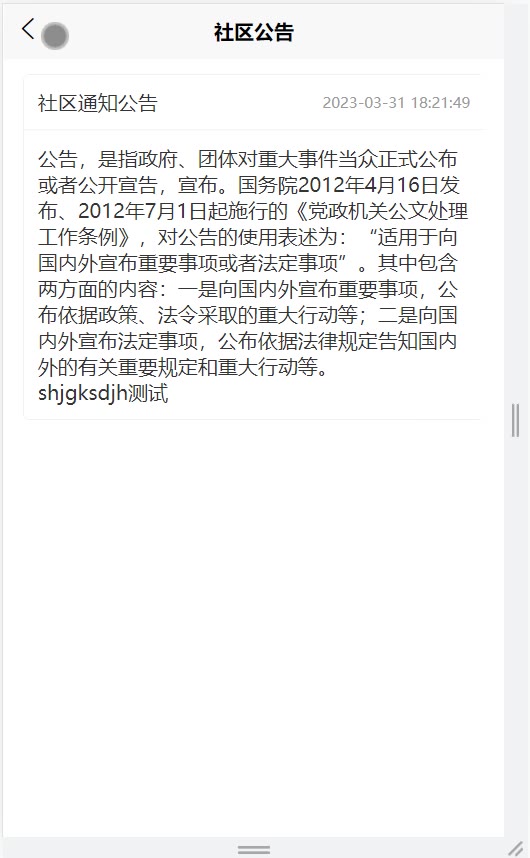The width and height of the screenshot is (530, 858).
Task: Go back using the header arrow
Action: coord(28,28)
